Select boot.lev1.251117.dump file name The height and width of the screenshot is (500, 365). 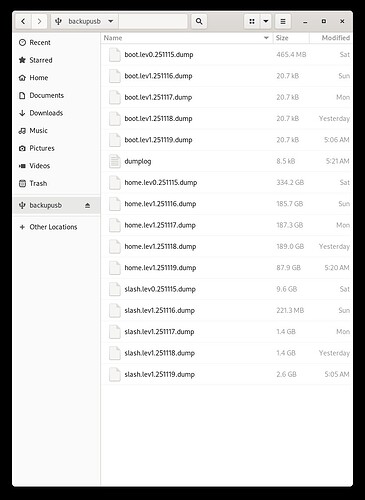158,97
